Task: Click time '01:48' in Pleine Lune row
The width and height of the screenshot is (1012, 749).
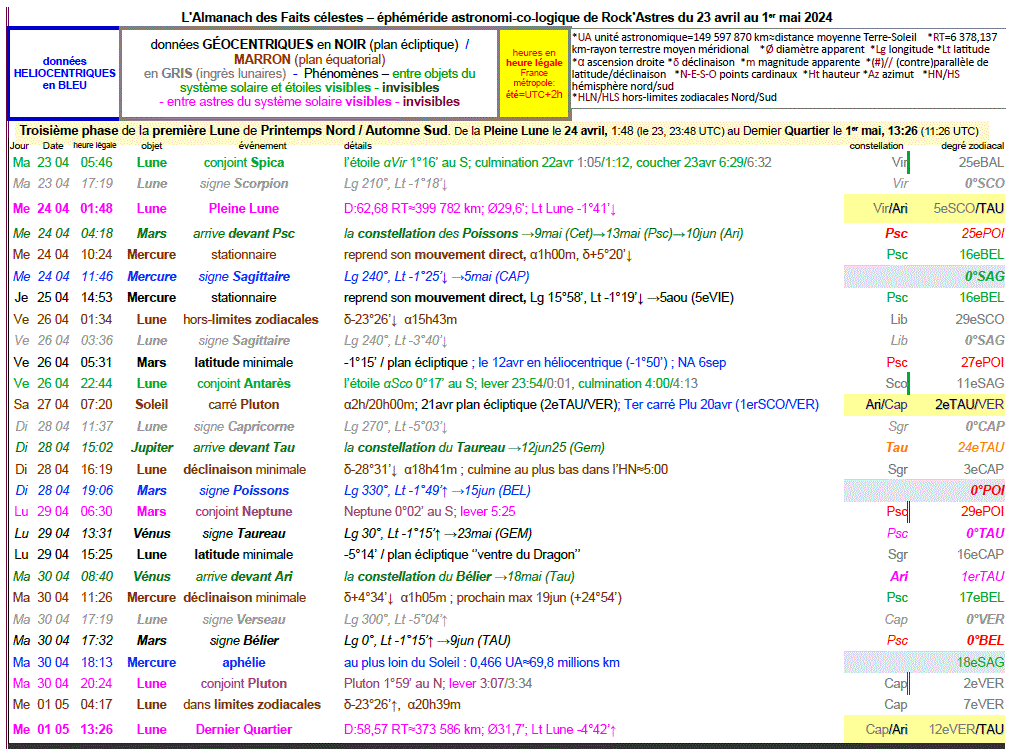Action: coord(97,208)
